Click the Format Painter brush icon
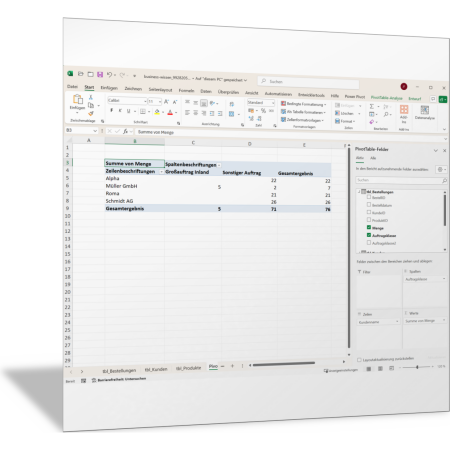Image resolution: width=450 pixels, height=450 pixels. [91, 114]
